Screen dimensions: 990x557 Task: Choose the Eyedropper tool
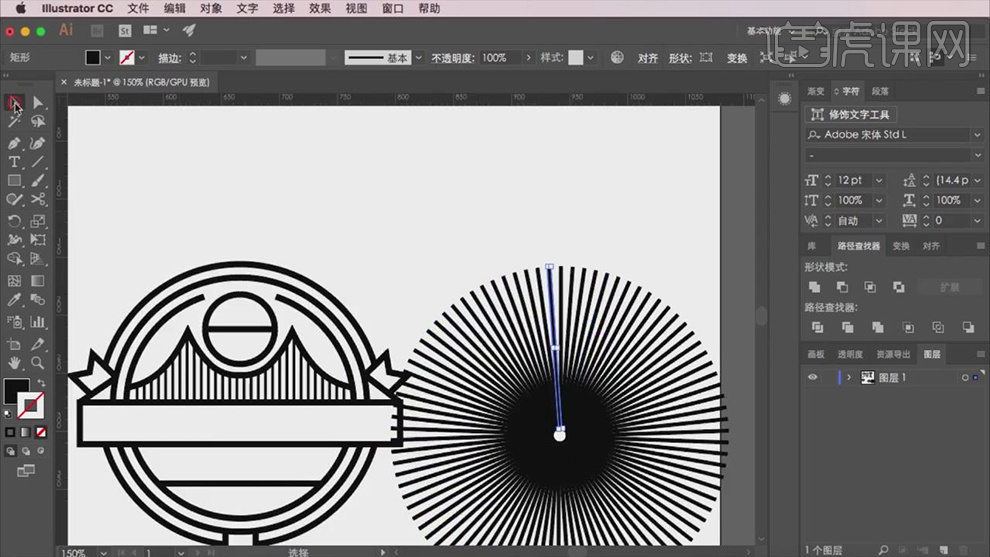pos(14,300)
